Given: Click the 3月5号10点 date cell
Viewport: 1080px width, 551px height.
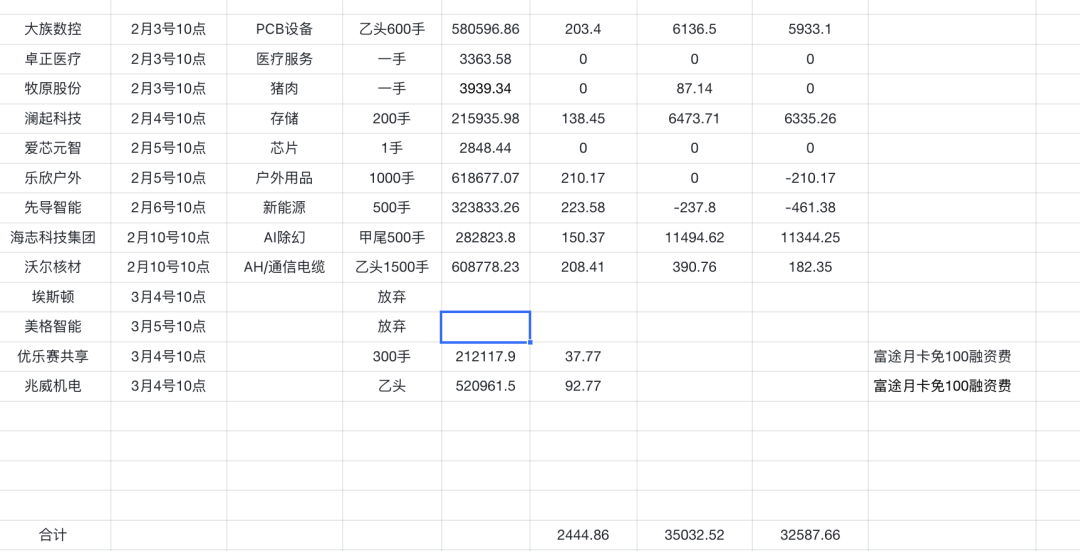Looking at the screenshot, I should tap(169, 326).
